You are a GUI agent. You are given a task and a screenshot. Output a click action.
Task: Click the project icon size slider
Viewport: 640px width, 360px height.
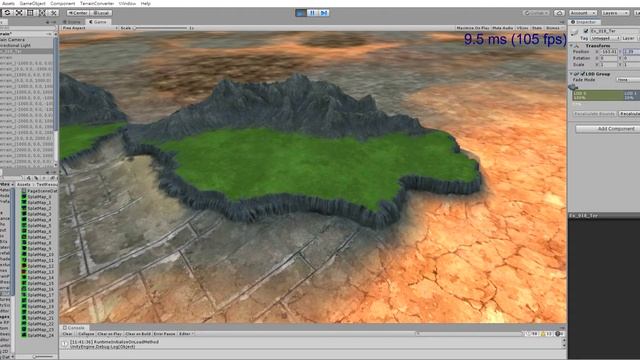(44, 357)
